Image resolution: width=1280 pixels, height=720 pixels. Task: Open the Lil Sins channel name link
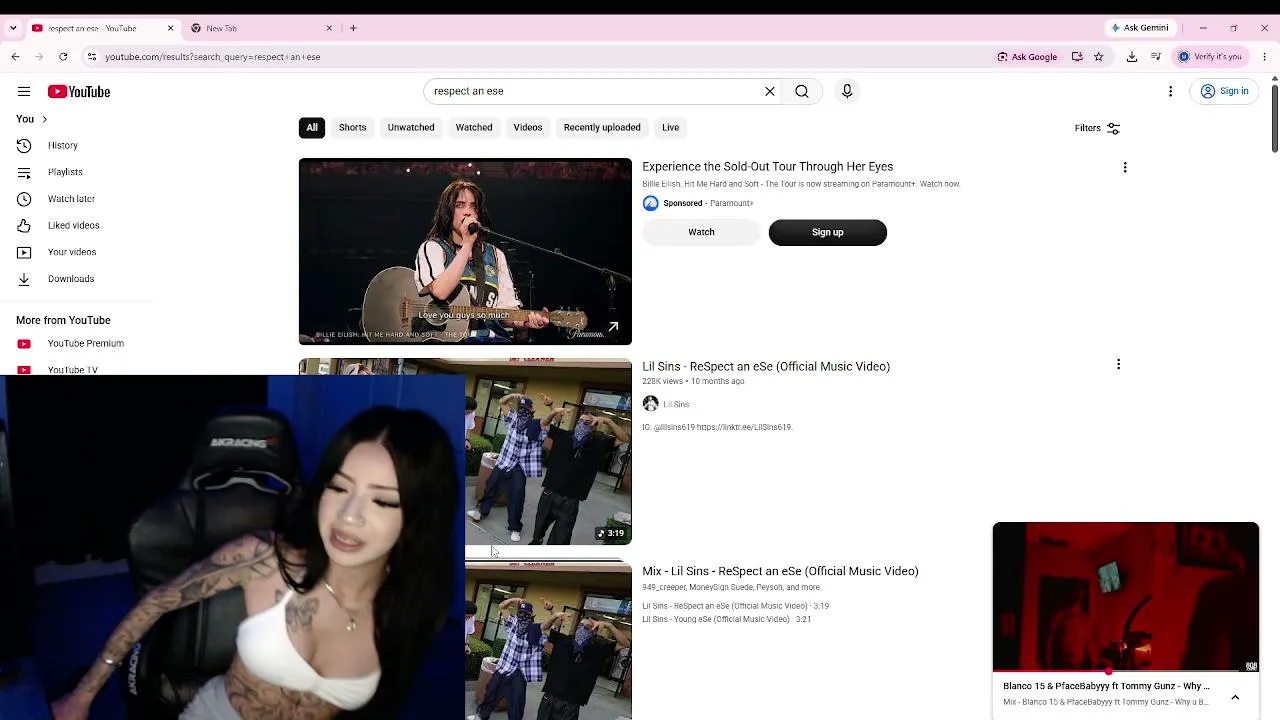676,404
